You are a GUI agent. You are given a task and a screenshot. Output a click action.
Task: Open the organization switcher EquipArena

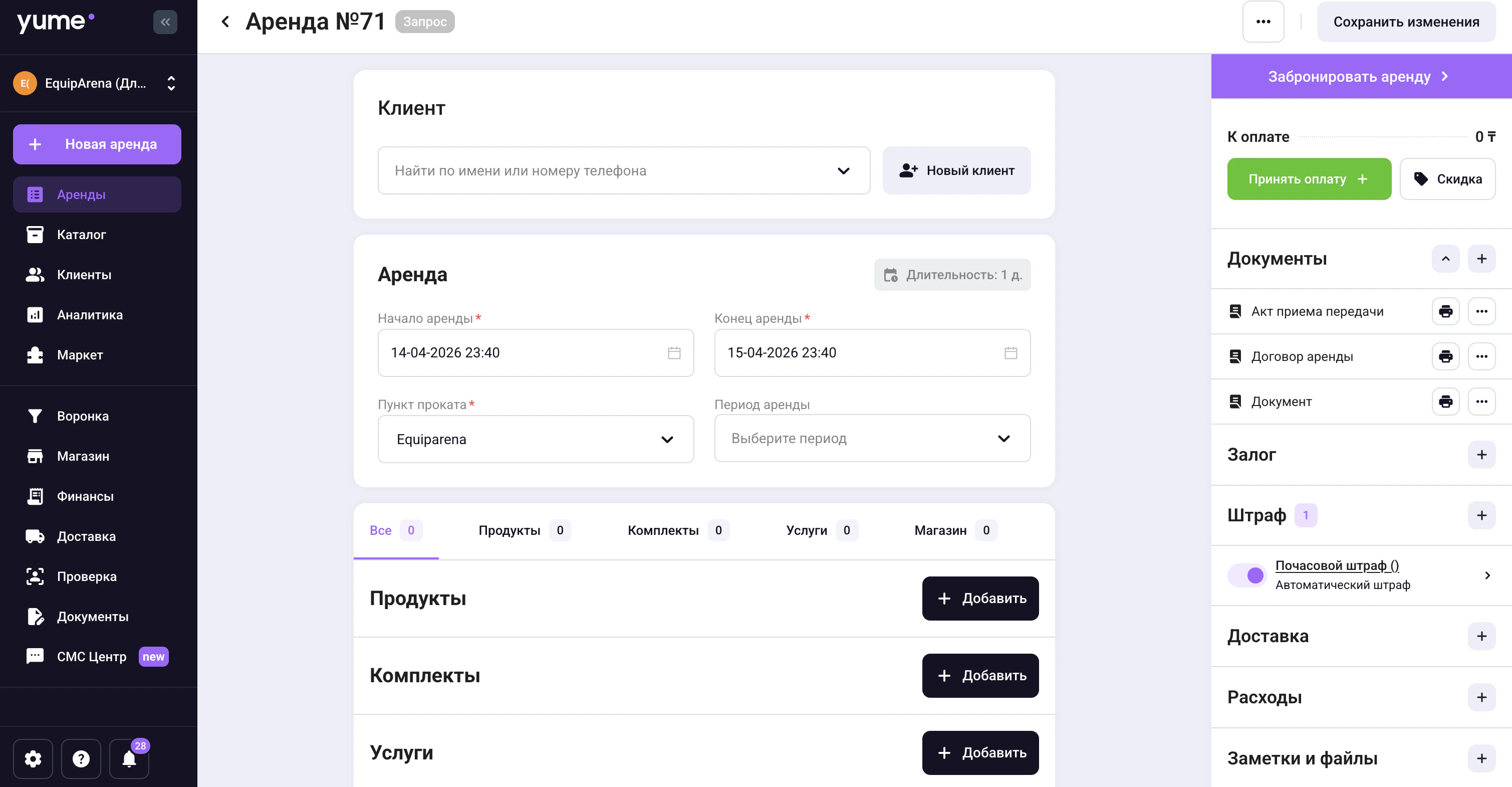[97, 83]
